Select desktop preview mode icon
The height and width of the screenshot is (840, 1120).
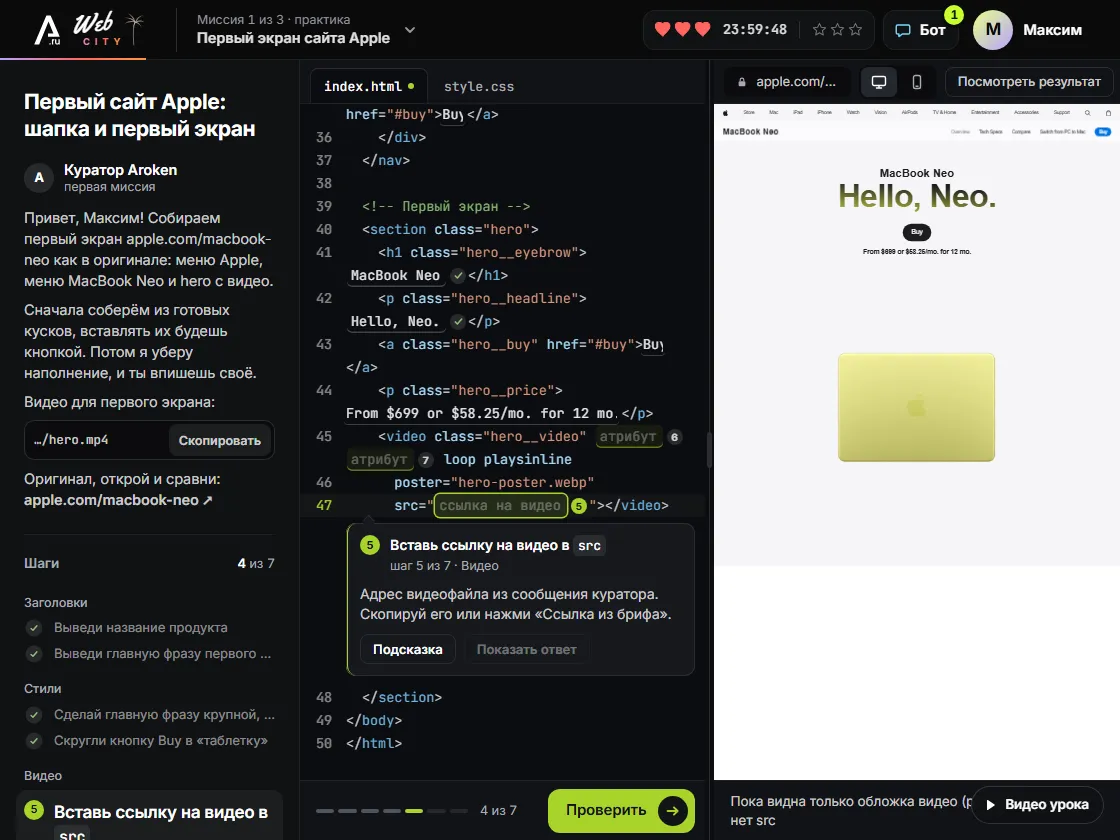coord(879,82)
